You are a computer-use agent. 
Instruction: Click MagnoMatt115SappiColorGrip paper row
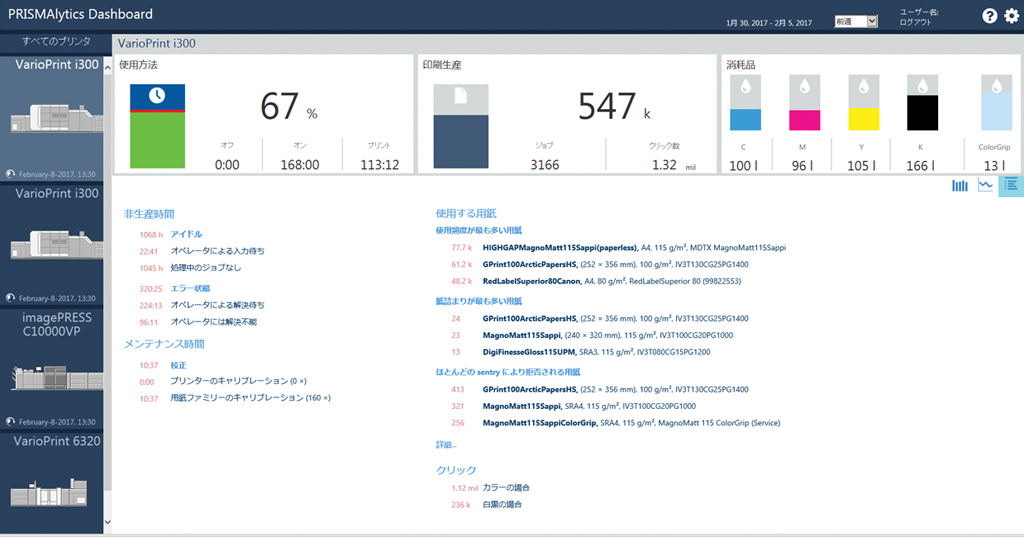pos(616,423)
